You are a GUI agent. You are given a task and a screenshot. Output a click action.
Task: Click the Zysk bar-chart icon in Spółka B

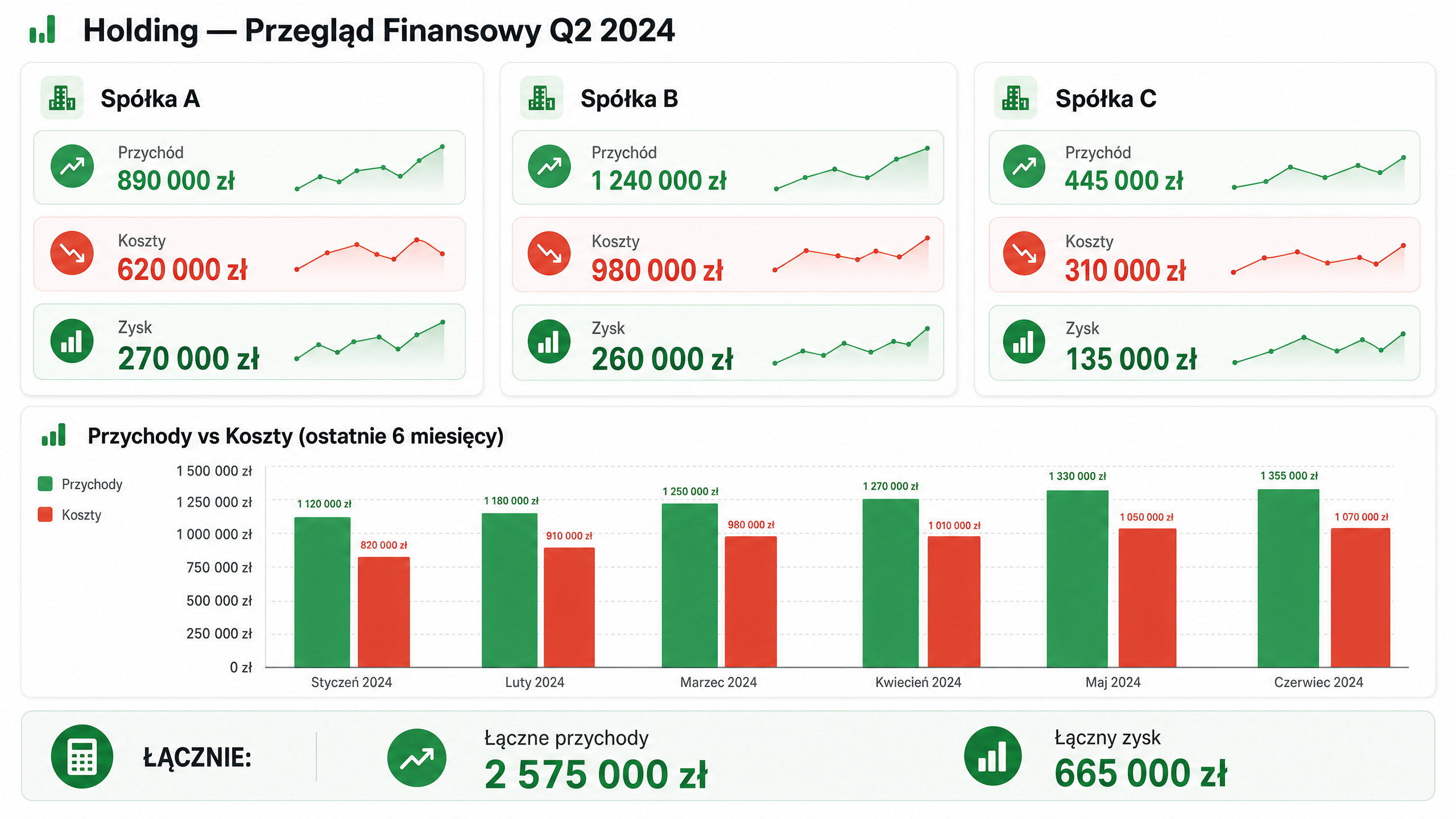coord(549,342)
